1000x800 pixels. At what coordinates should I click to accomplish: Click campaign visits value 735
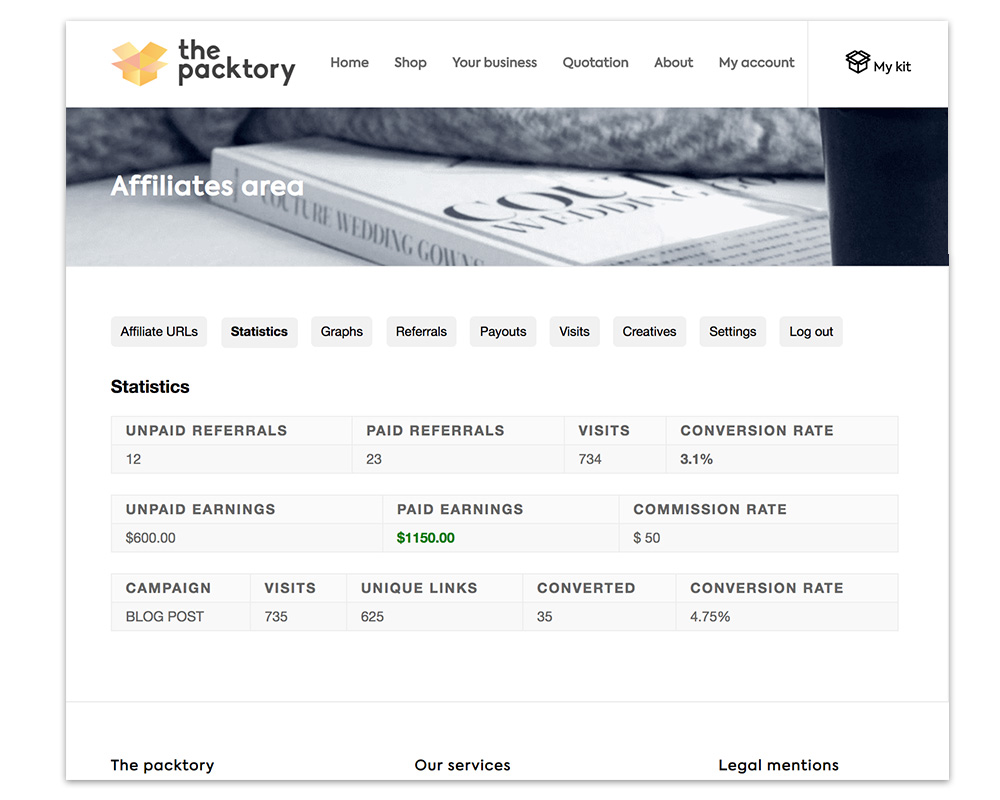pyautogui.click(x=276, y=617)
